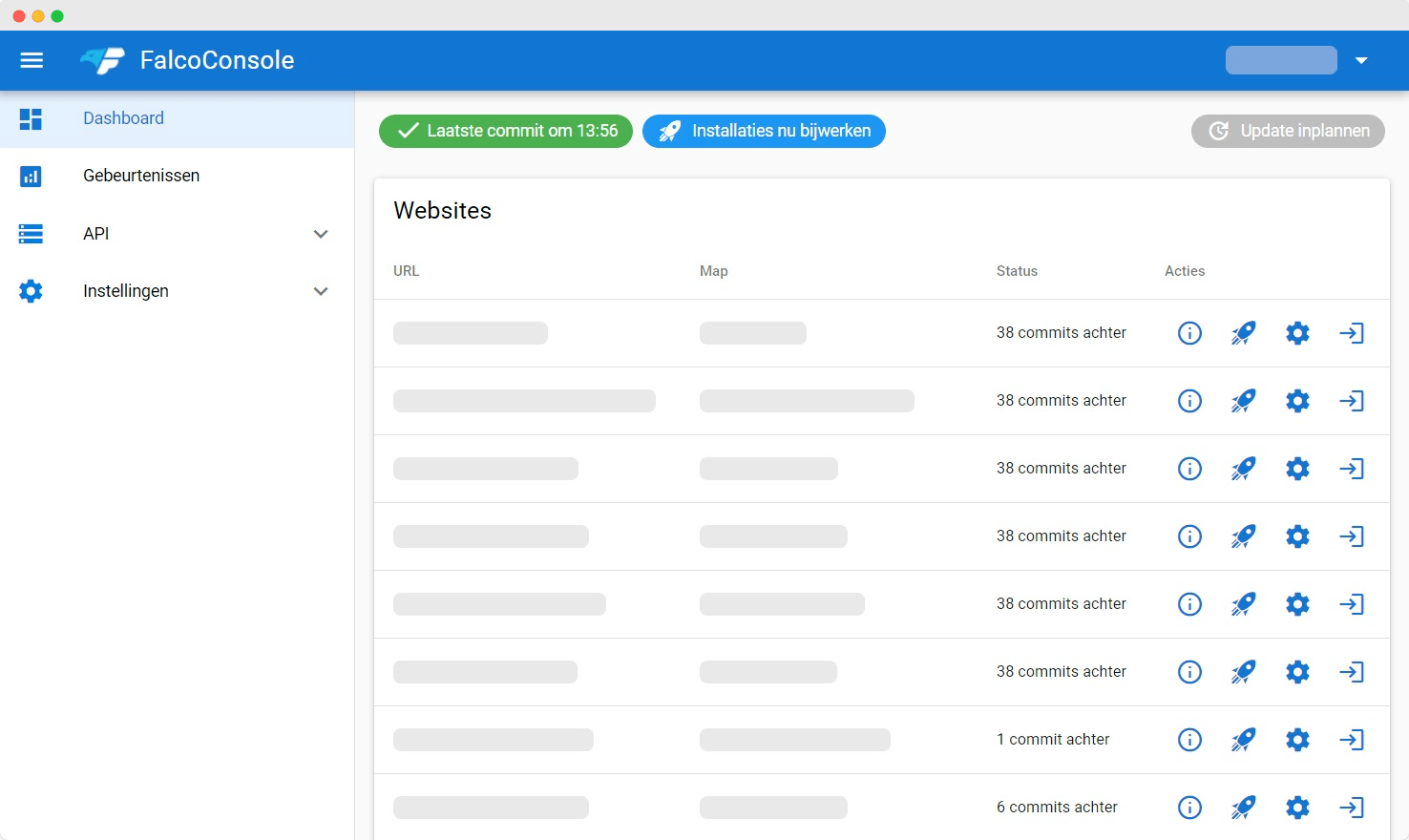The width and height of the screenshot is (1409, 840).
Task: Click rocket icon in the third website row
Action: click(x=1243, y=469)
